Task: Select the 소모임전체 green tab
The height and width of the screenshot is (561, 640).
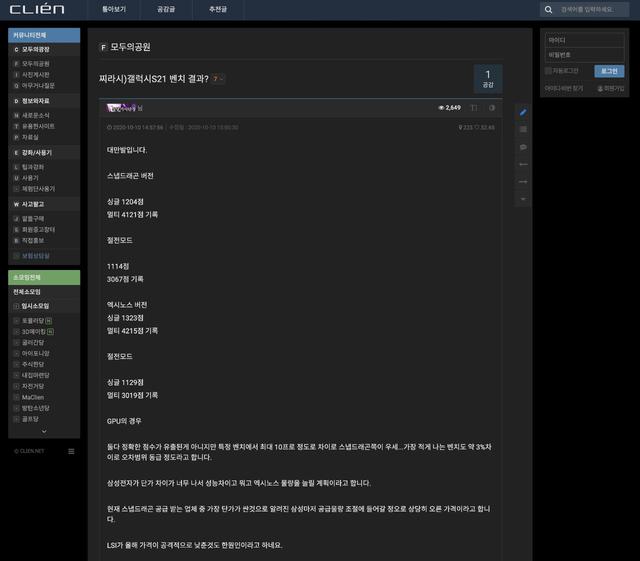Action: tap(44, 277)
